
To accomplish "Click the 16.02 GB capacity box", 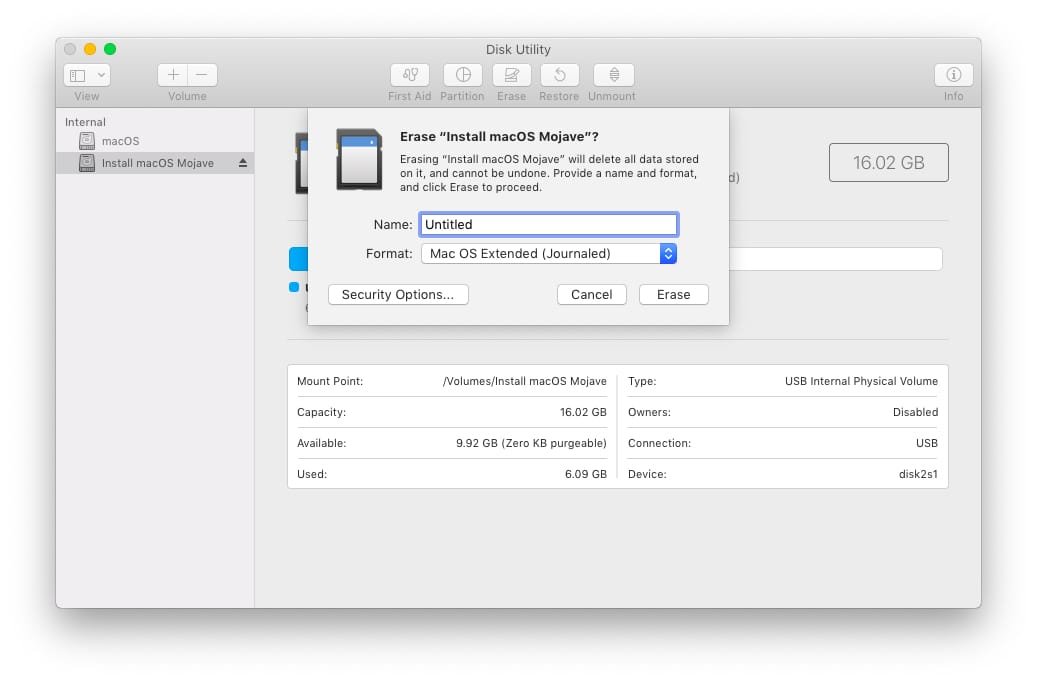I will 888,163.
